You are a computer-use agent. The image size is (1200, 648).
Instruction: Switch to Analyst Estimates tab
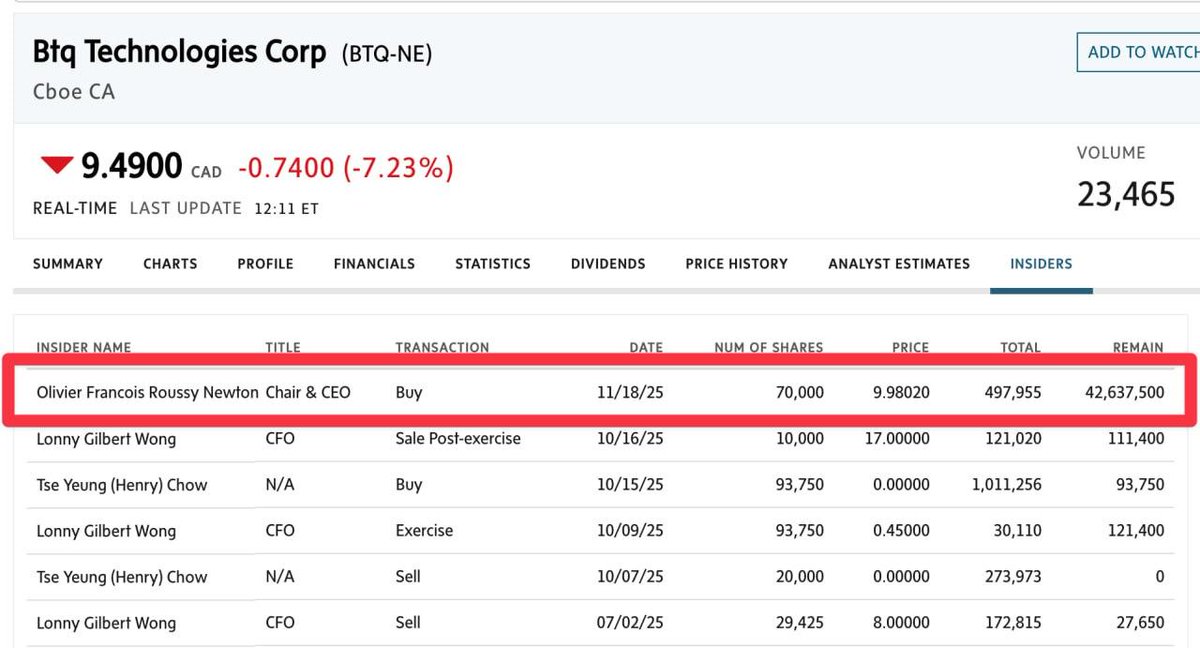point(899,264)
